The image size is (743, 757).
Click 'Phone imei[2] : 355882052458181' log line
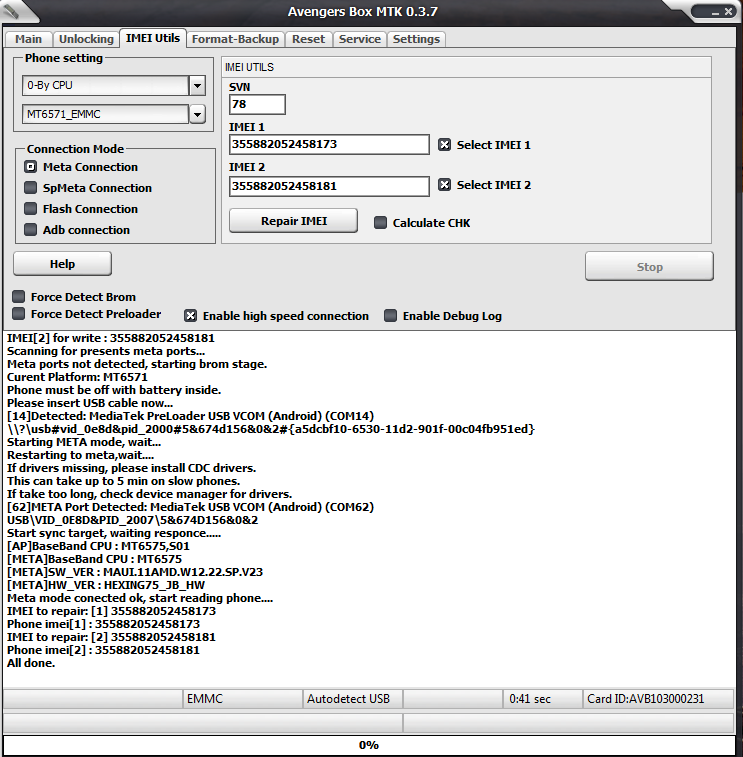[x=103, y=650]
